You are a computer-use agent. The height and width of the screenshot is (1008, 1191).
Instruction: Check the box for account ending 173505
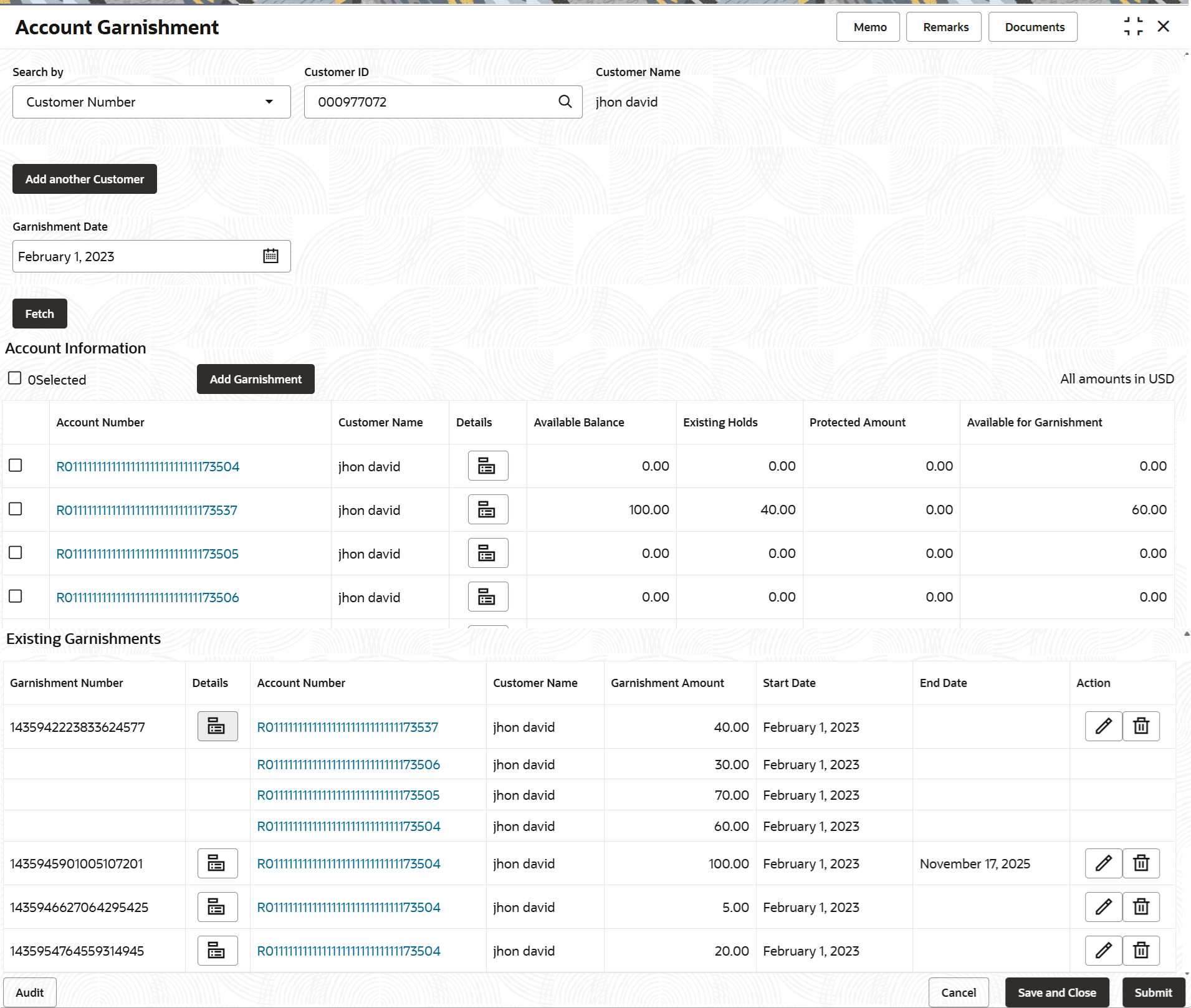tap(16, 553)
